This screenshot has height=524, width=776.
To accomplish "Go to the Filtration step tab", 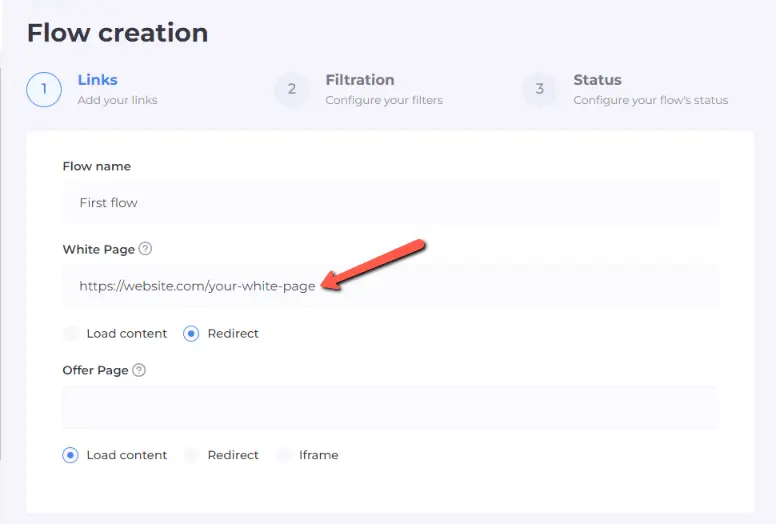I will tap(359, 80).
